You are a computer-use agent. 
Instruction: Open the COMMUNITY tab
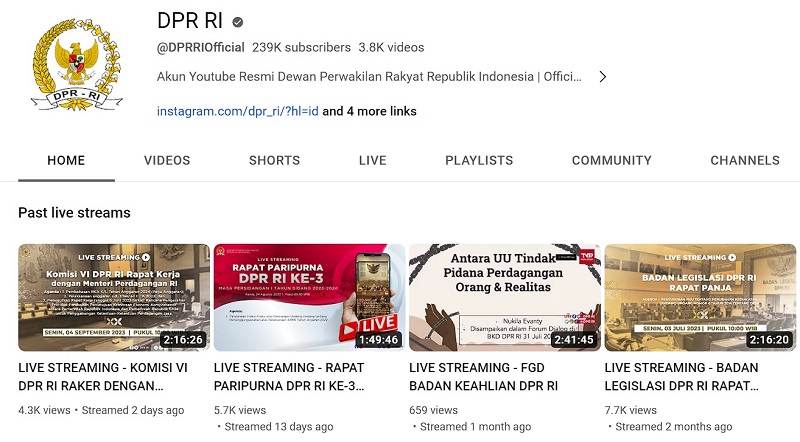point(612,160)
